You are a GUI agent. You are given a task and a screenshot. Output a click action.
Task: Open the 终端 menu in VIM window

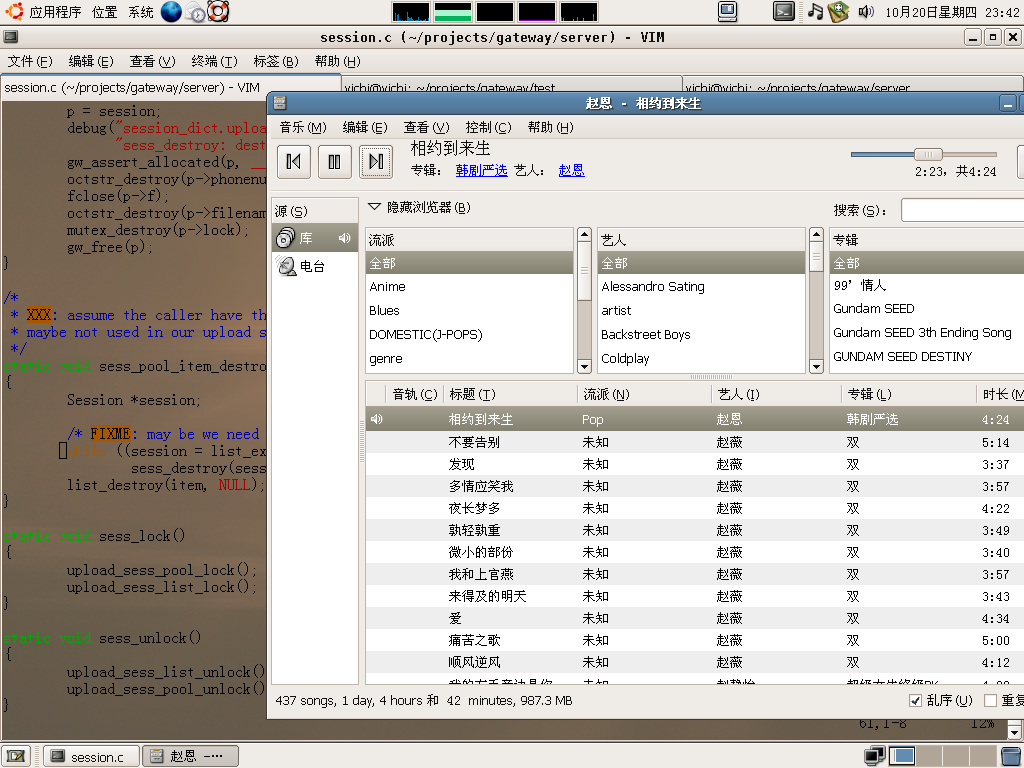[214, 61]
